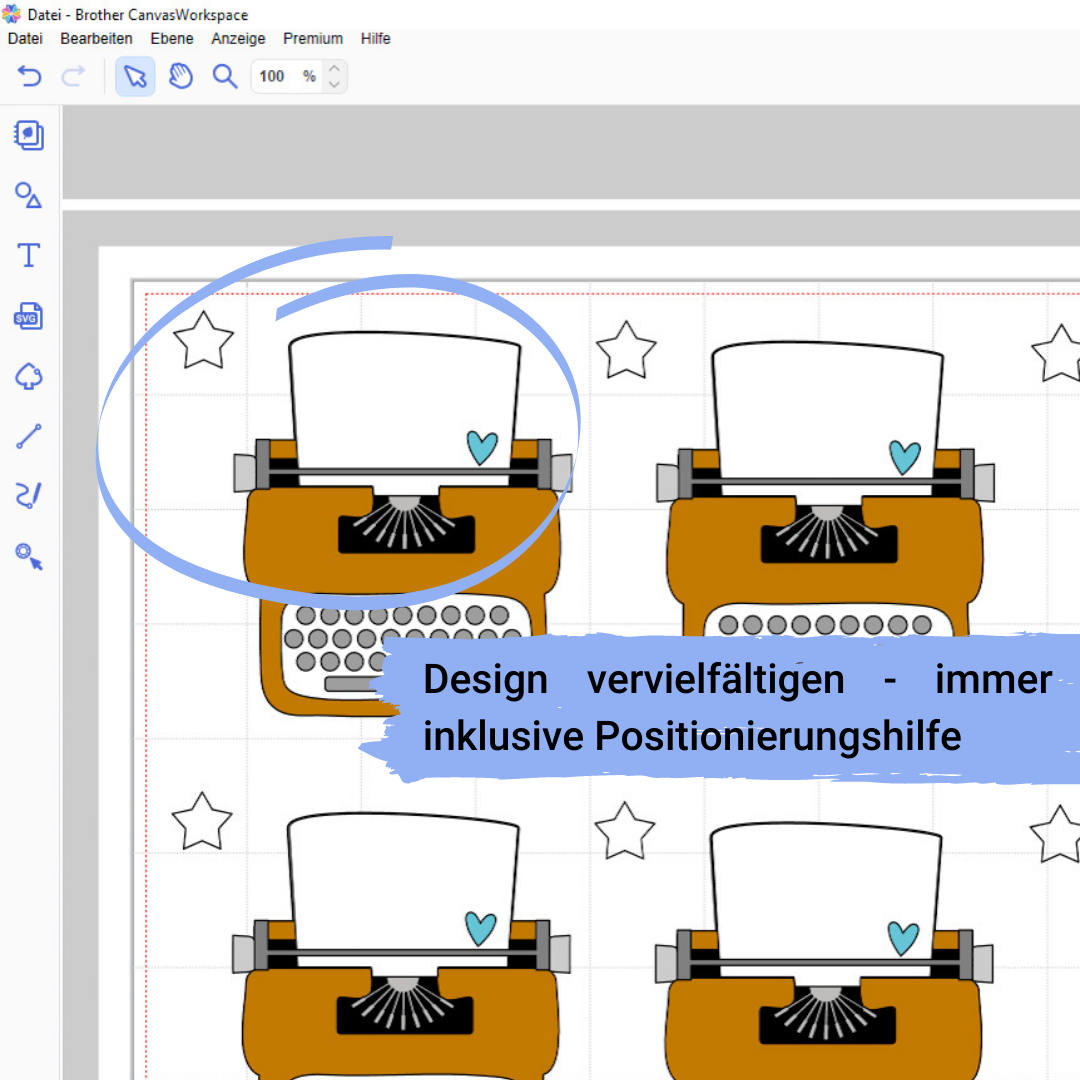Open the pattern library icon in sidebar

tap(29, 135)
